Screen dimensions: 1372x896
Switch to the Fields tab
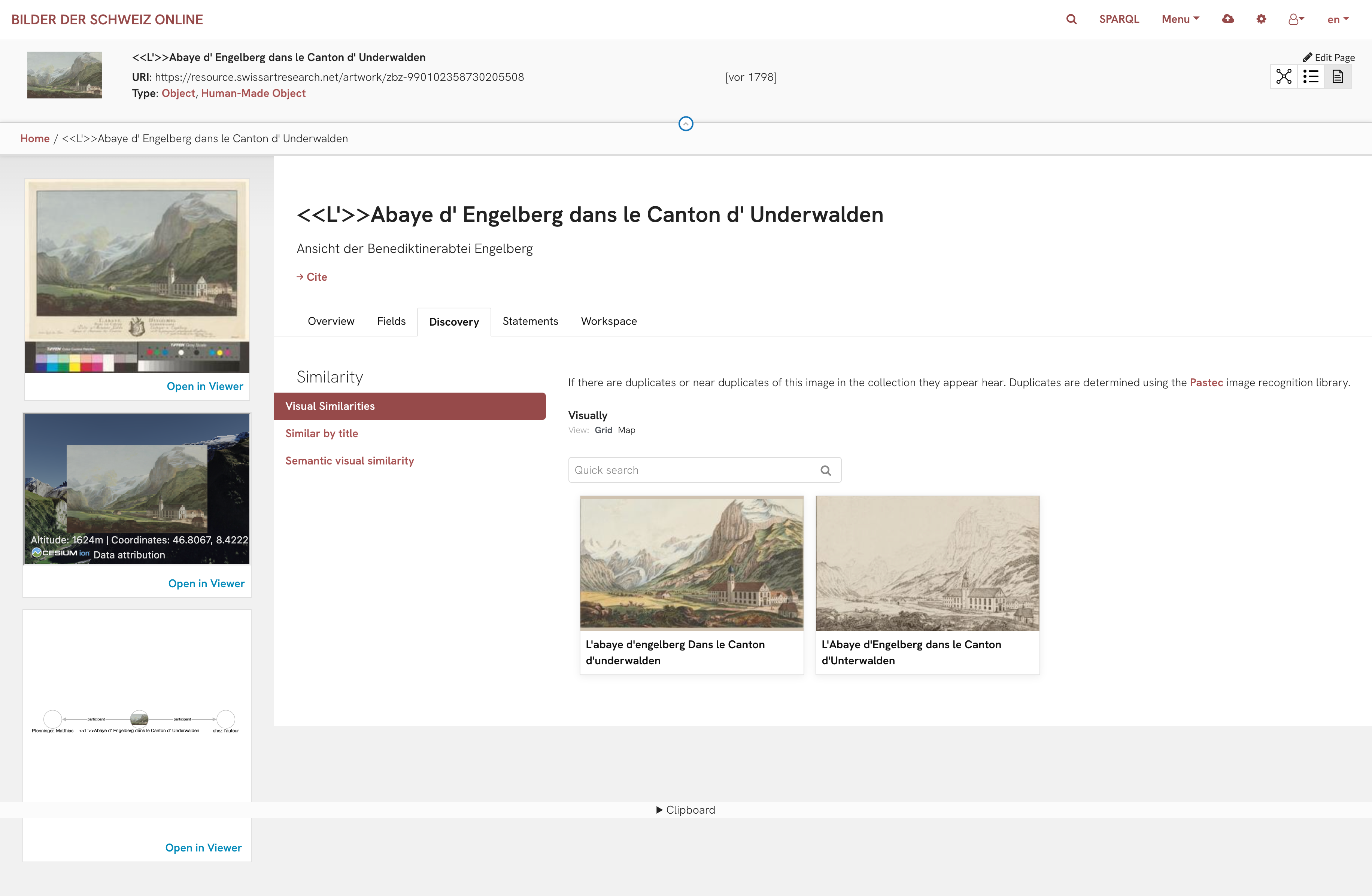point(391,321)
